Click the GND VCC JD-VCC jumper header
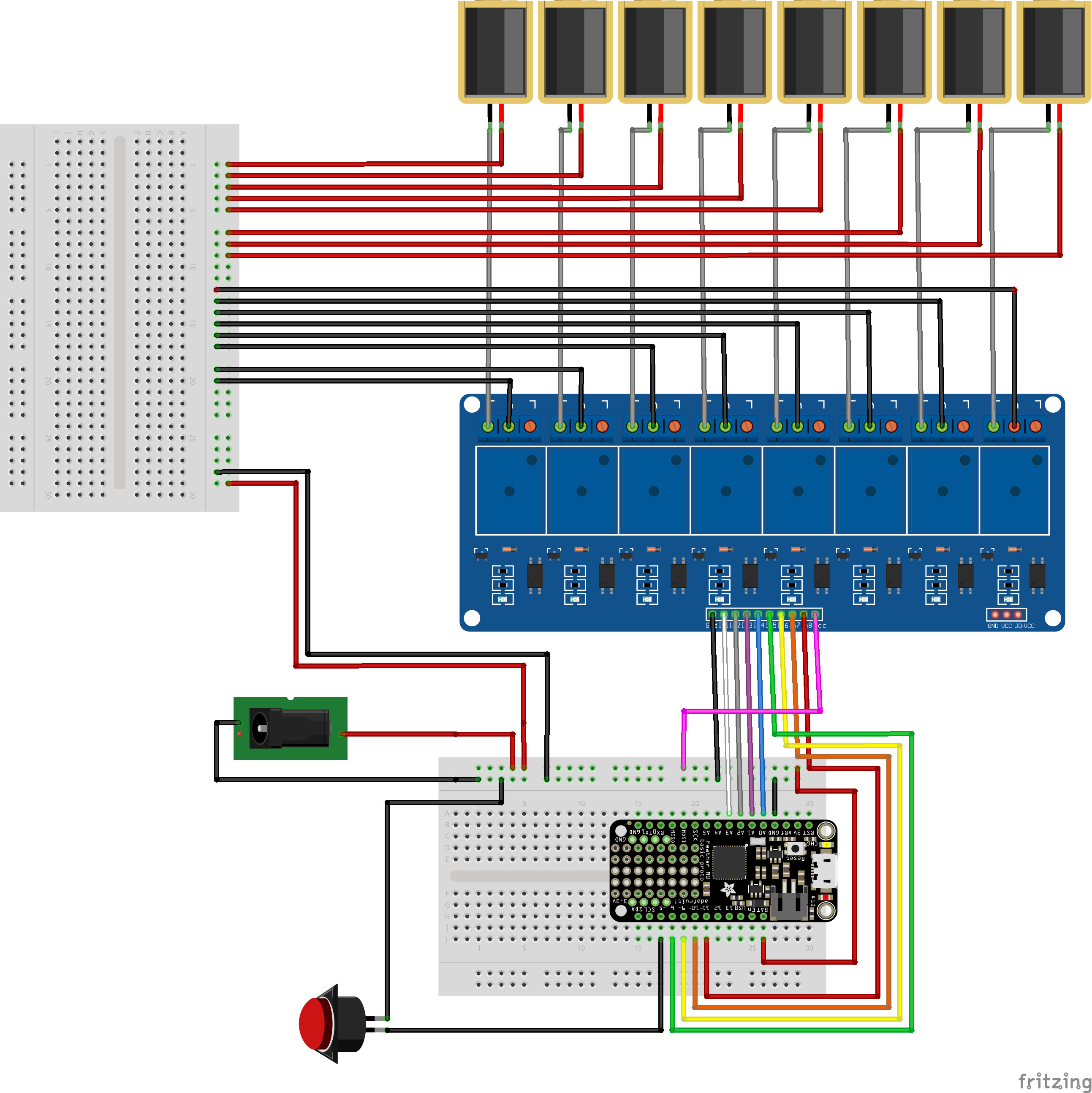The image size is (1092, 1093). click(x=1006, y=614)
